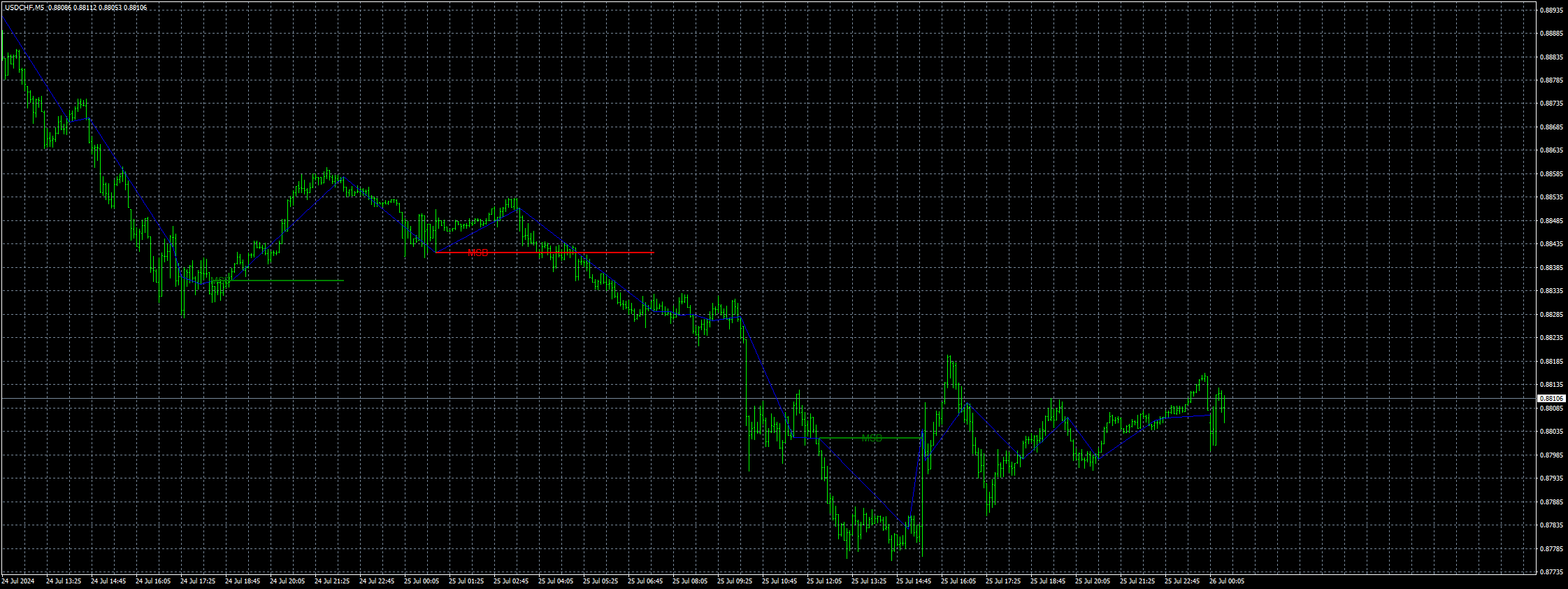This screenshot has height=589, width=1568.
Task: Click the green MSB label near 25 Jul 13:25
Action: tap(872, 438)
